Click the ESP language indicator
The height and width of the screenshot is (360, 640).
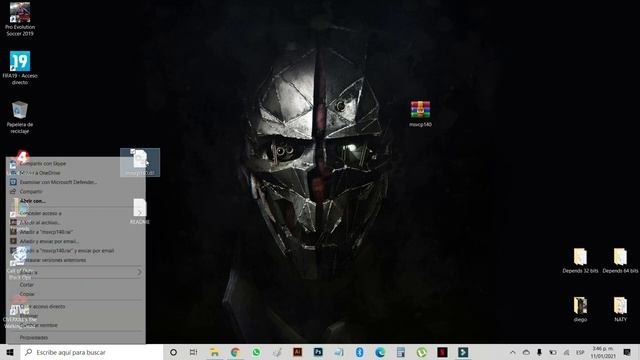(x=580, y=352)
